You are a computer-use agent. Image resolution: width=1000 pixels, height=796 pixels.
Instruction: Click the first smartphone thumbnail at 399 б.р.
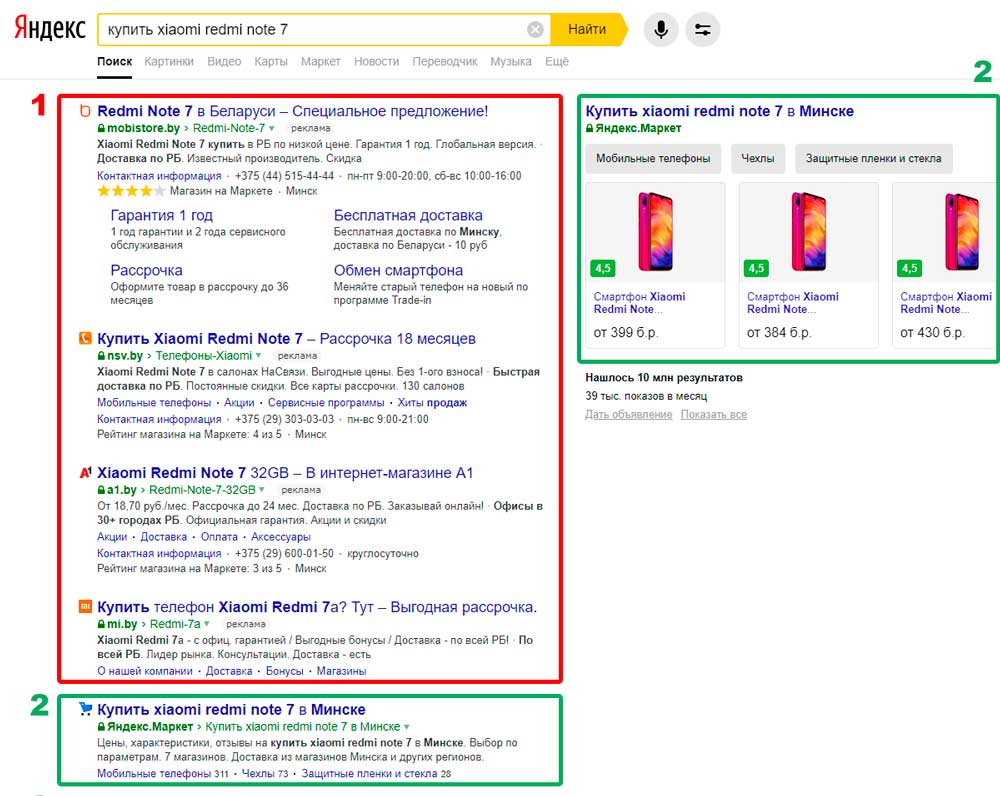(x=654, y=233)
